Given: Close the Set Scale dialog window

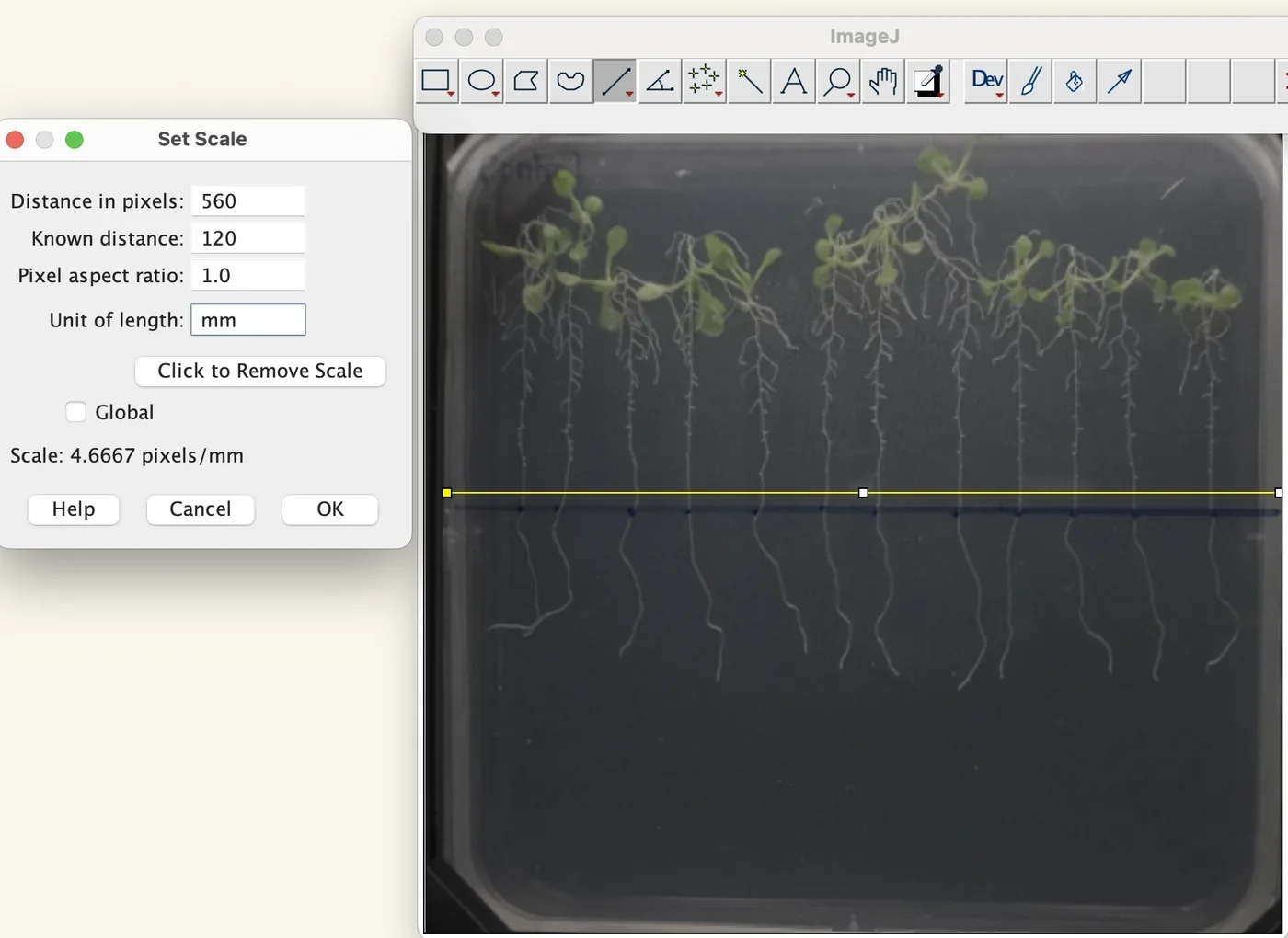Looking at the screenshot, I should point(15,140).
